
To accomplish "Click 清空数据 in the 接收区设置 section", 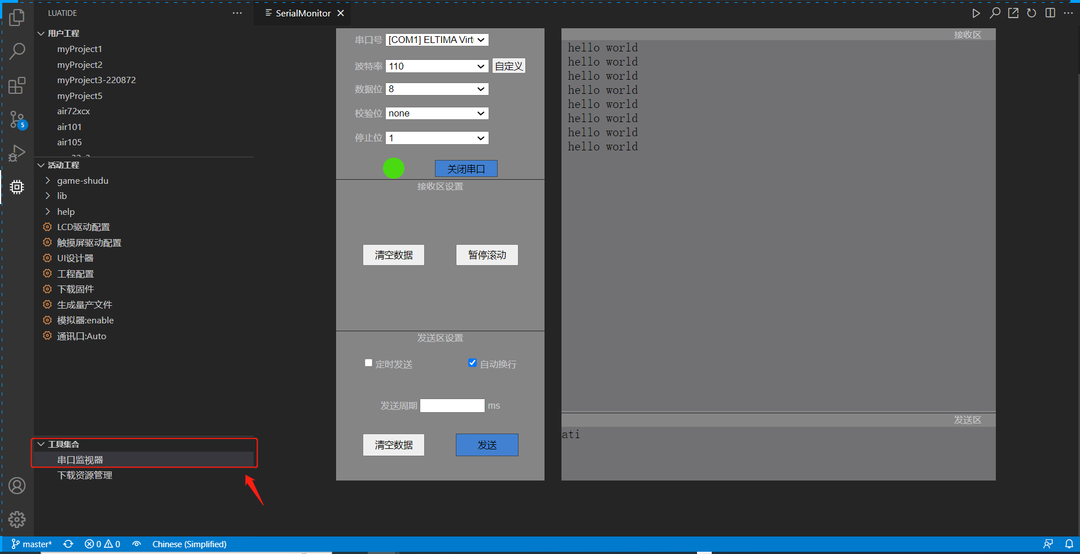I will coord(394,255).
